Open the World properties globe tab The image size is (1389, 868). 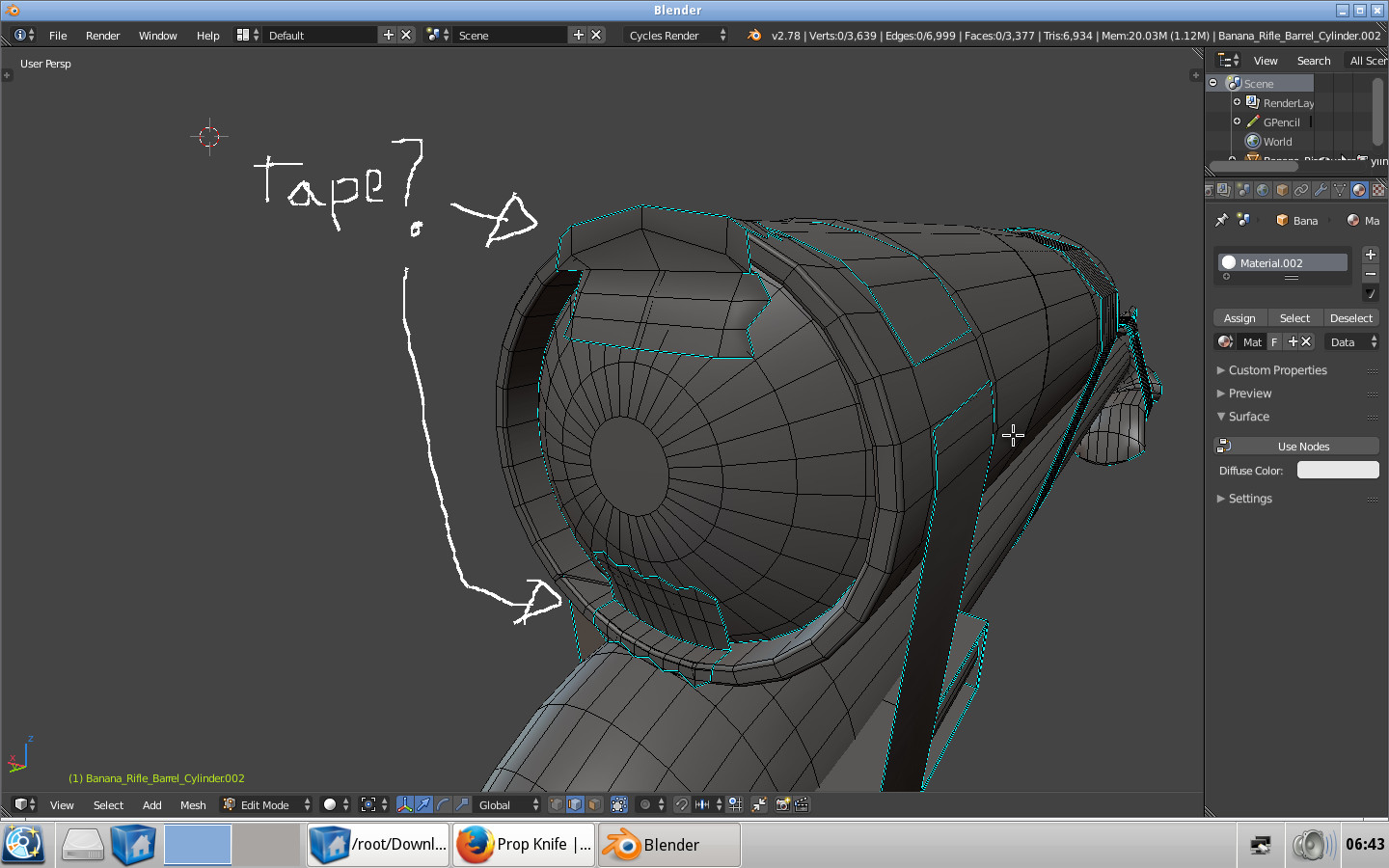pyautogui.click(x=1263, y=190)
